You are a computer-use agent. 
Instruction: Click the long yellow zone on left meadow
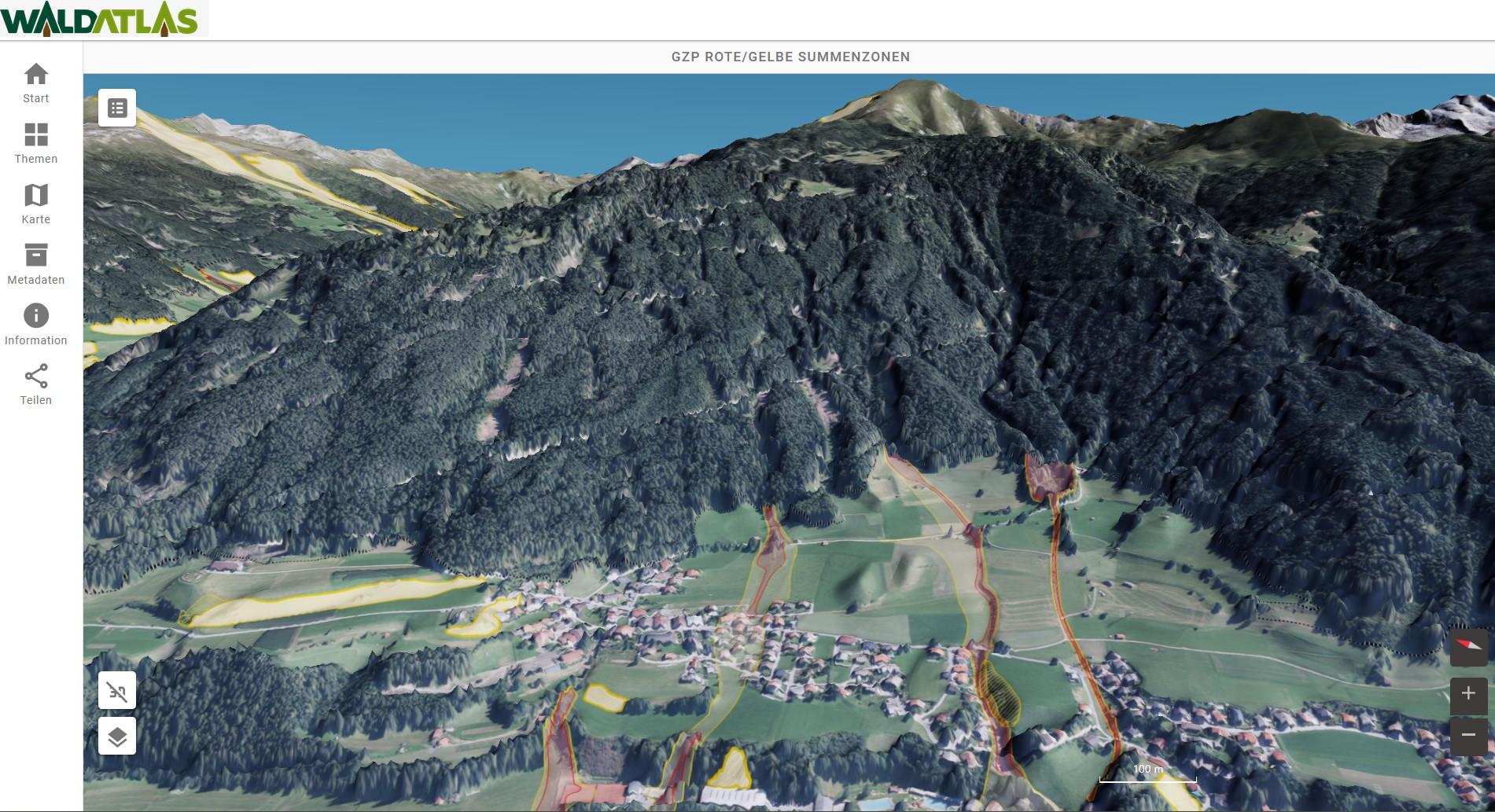pyautogui.click(x=330, y=601)
